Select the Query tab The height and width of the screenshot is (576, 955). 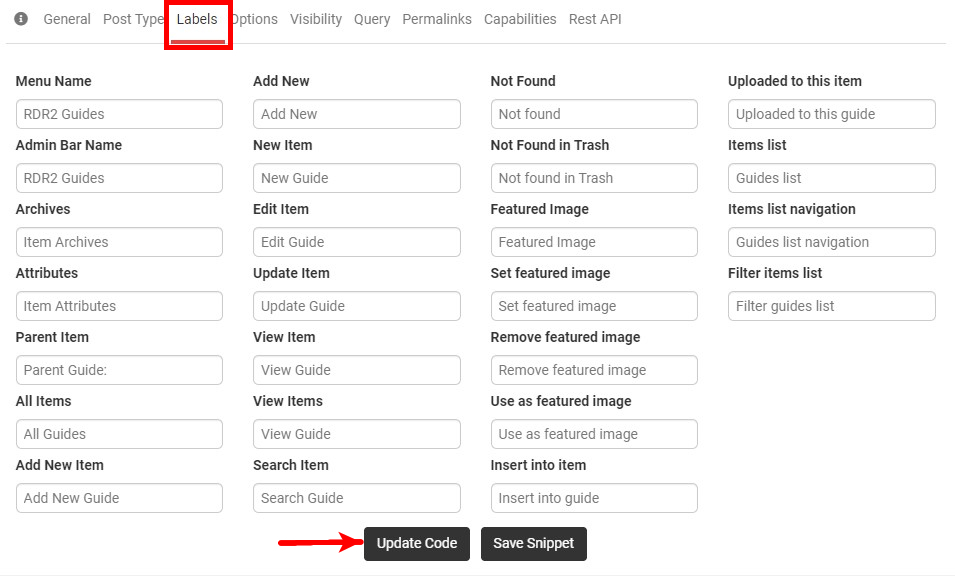(x=371, y=18)
